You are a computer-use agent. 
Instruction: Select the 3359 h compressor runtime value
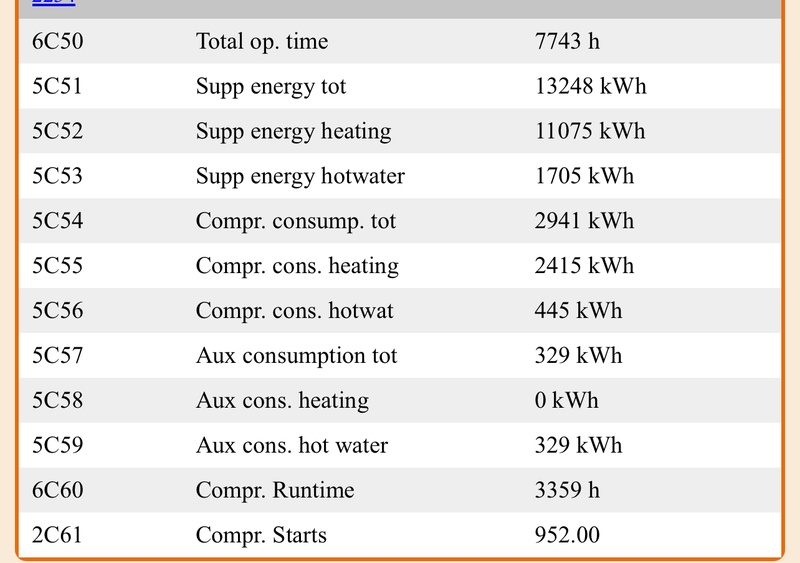(x=567, y=491)
